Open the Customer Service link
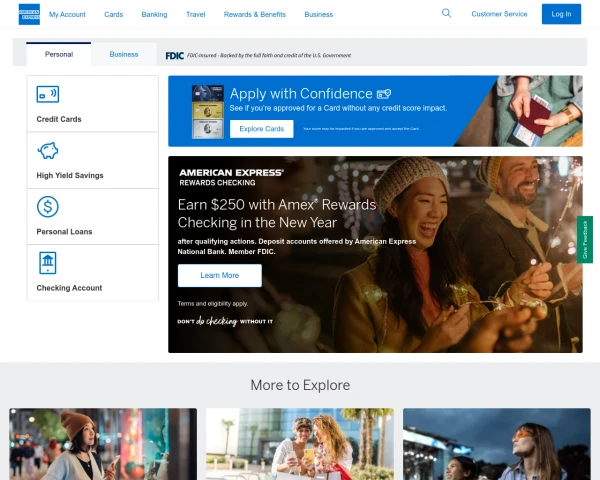The width and height of the screenshot is (600, 480). [499, 15]
